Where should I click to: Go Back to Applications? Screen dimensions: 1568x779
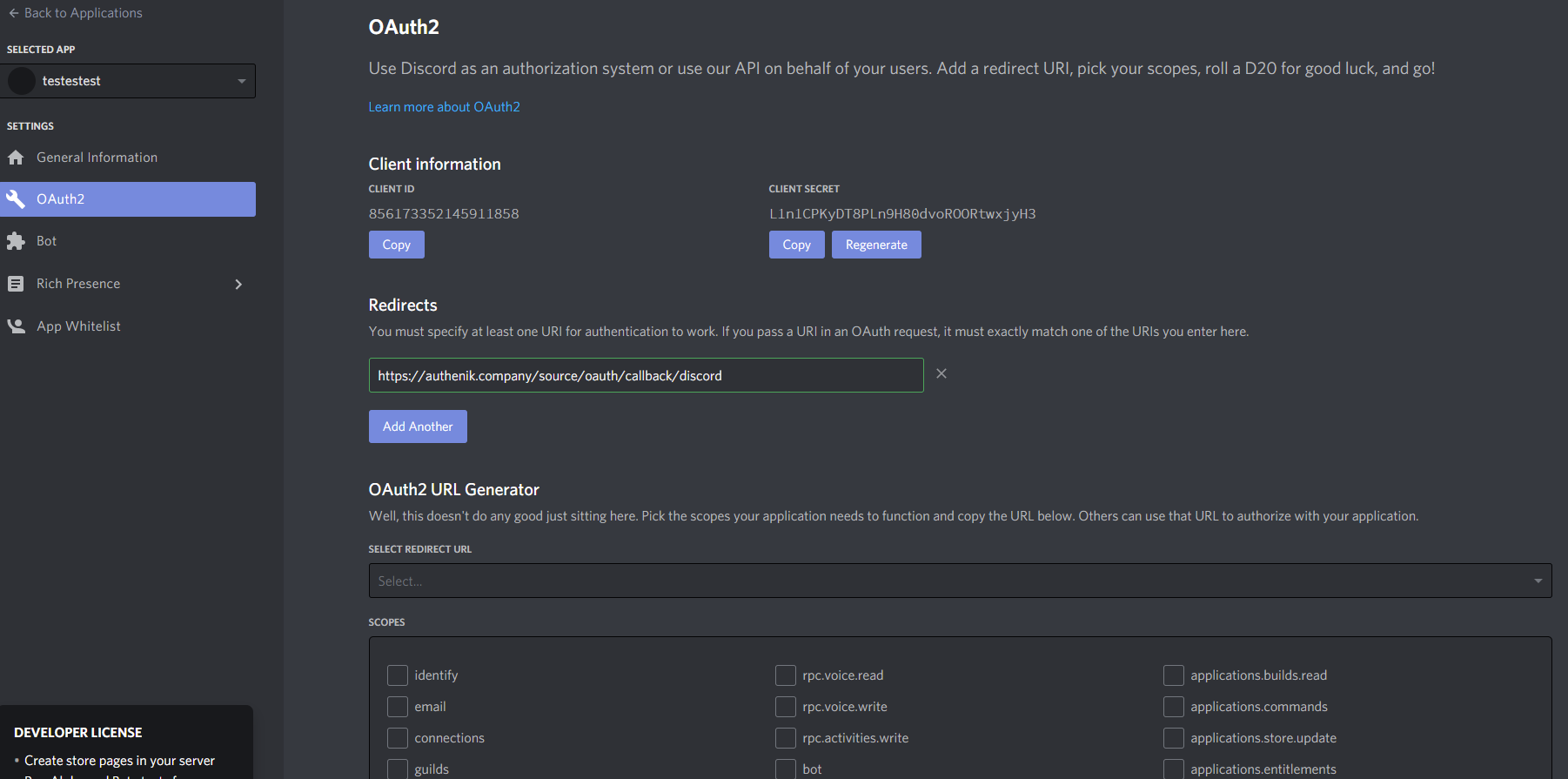(83, 13)
